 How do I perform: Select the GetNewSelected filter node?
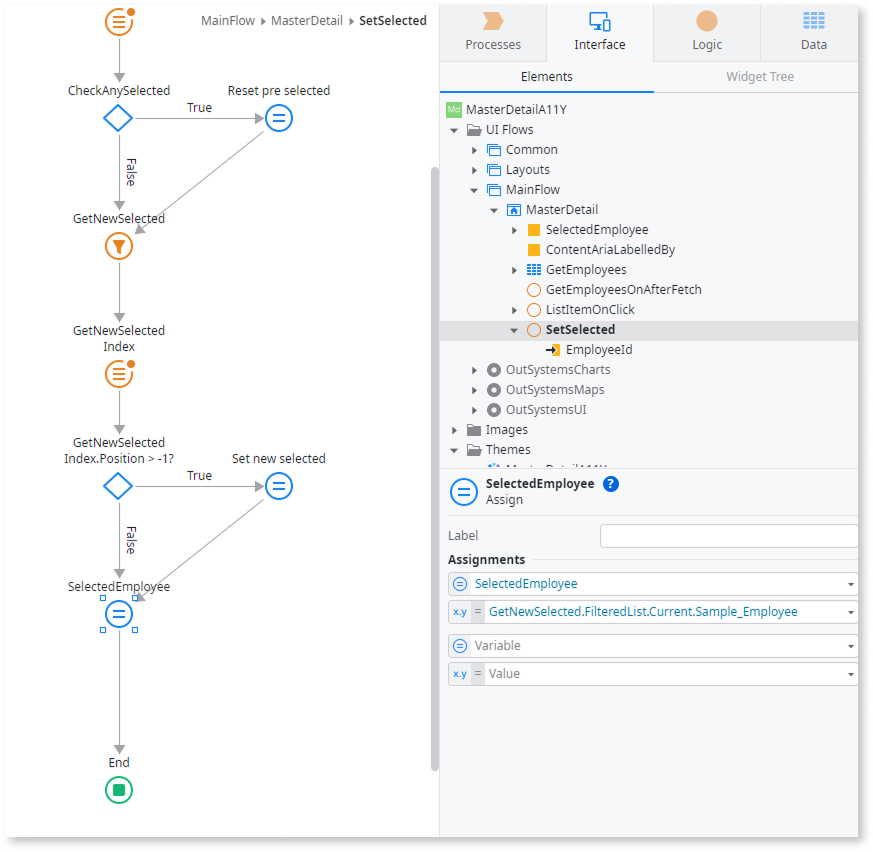point(119,246)
